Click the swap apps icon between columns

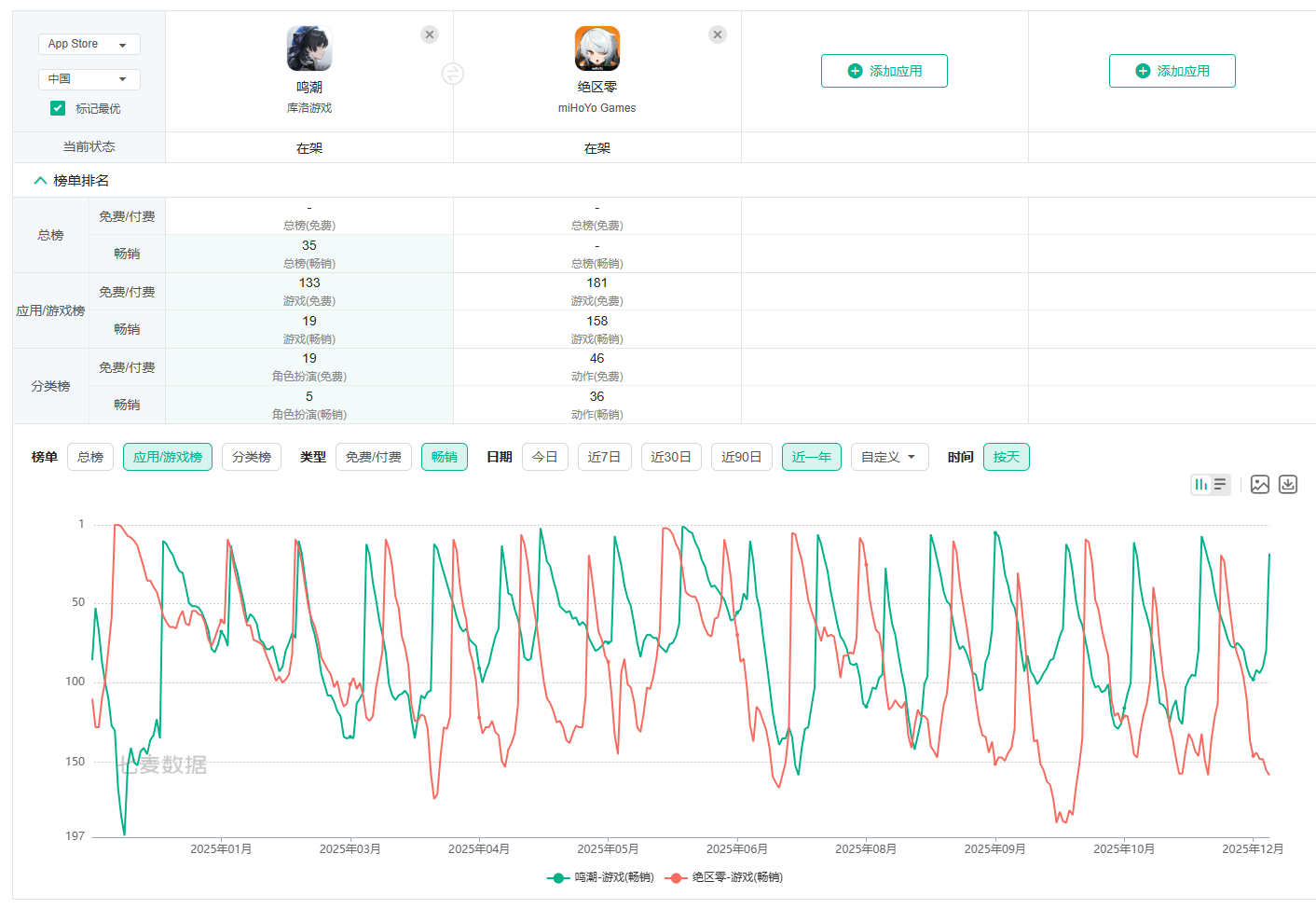[453, 74]
